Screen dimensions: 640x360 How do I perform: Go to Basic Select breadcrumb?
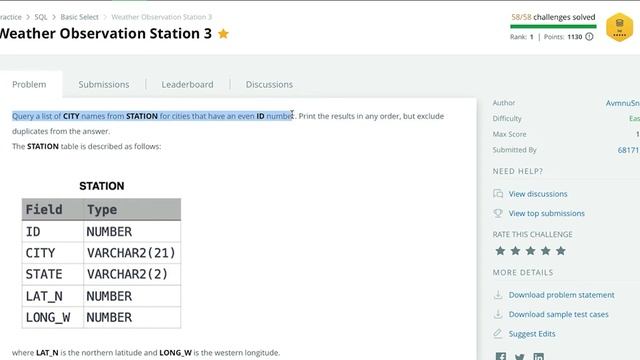click(x=79, y=17)
